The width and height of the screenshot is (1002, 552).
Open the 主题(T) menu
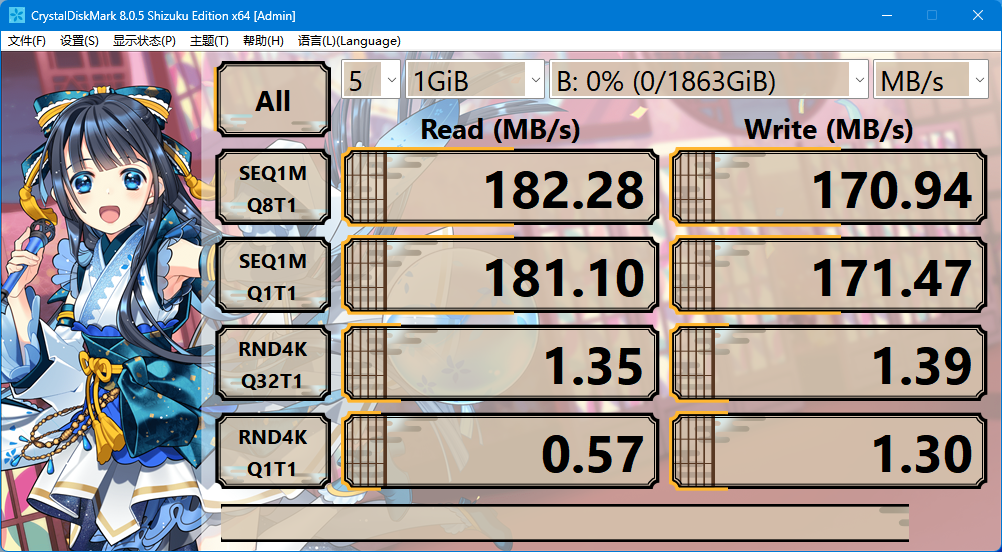(x=209, y=41)
